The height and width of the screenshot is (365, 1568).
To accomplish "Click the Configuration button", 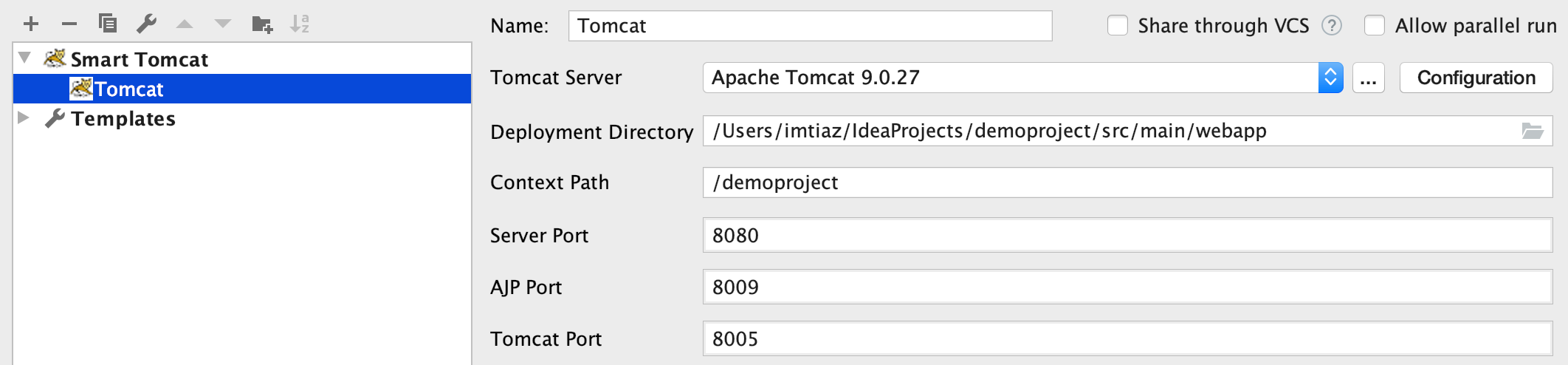I will click(1476, 78).
